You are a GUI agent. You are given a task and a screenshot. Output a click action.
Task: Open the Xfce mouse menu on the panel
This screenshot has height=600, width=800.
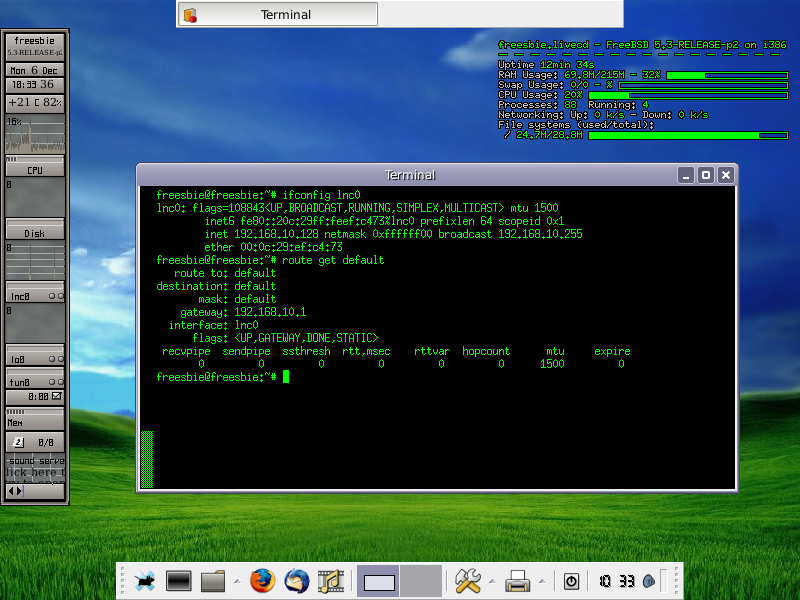pyautogui.click(x=145, y=581)
